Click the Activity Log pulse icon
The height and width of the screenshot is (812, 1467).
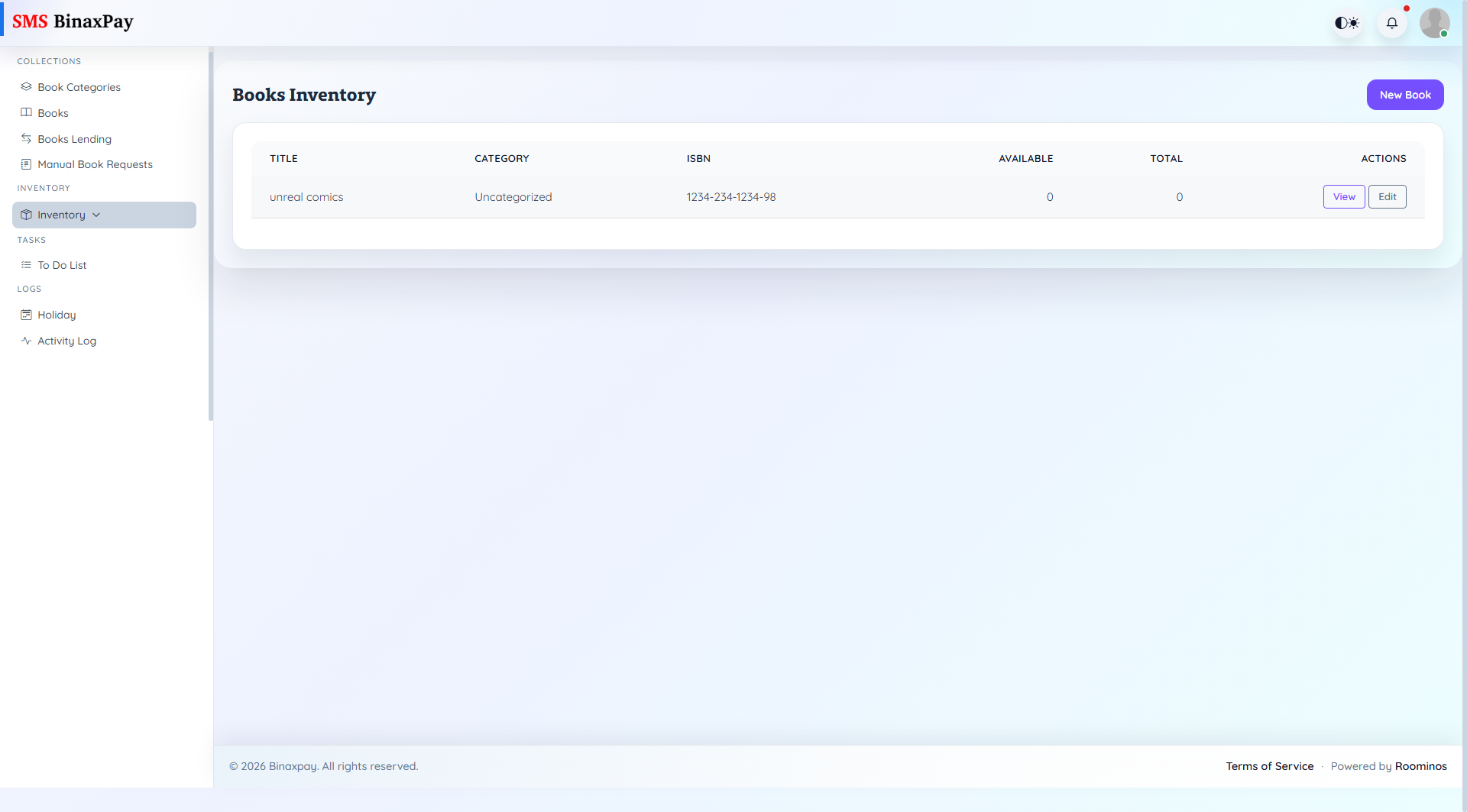[27, 340]
